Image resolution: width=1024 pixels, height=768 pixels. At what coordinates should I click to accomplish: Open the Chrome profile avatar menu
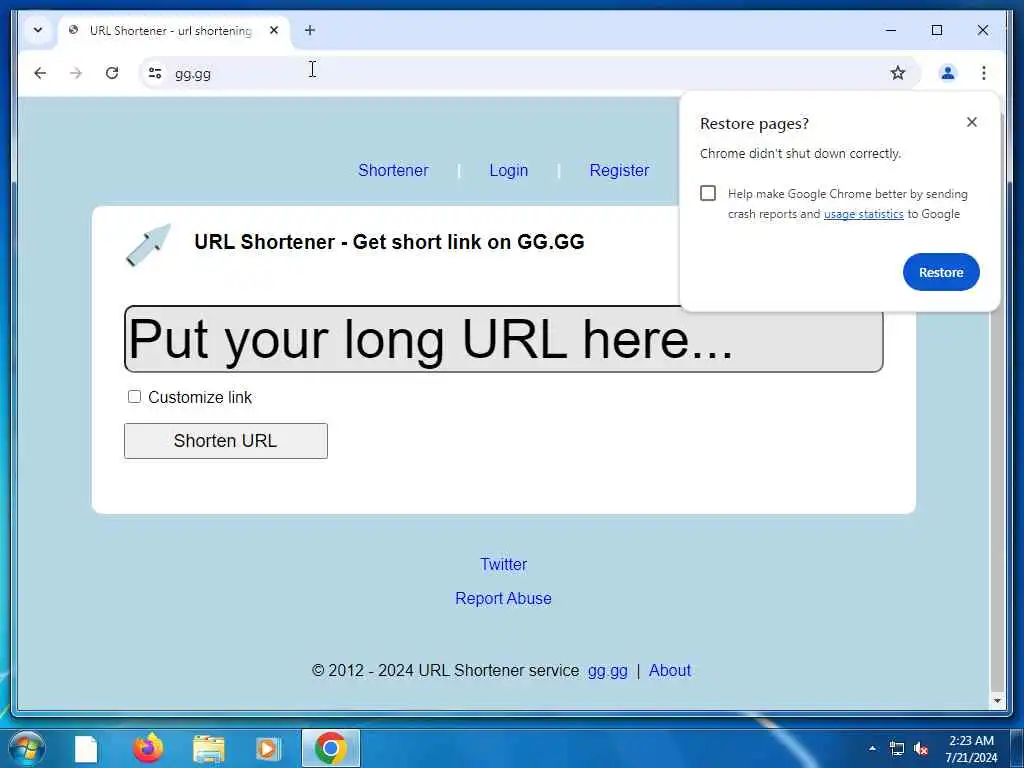[x=948, y=72]
